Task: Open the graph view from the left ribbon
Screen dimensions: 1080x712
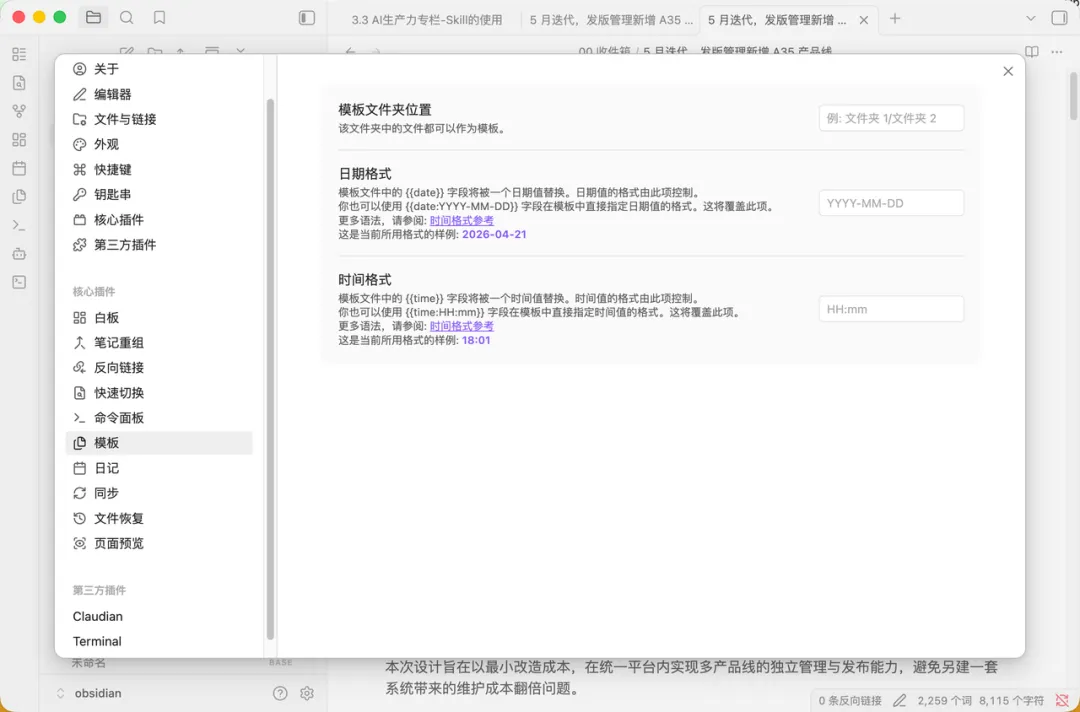Action: point(18,111)
